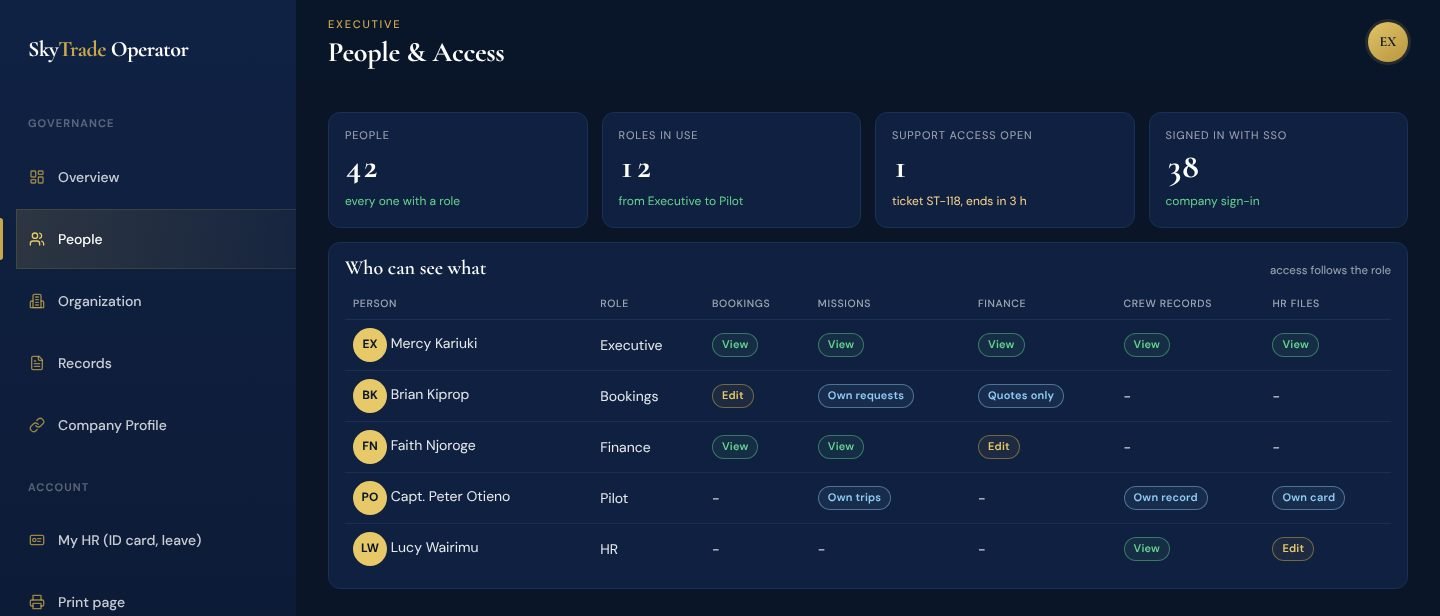Click the My HR ID card icon
1440x616 pixels.
click(37, 540)
